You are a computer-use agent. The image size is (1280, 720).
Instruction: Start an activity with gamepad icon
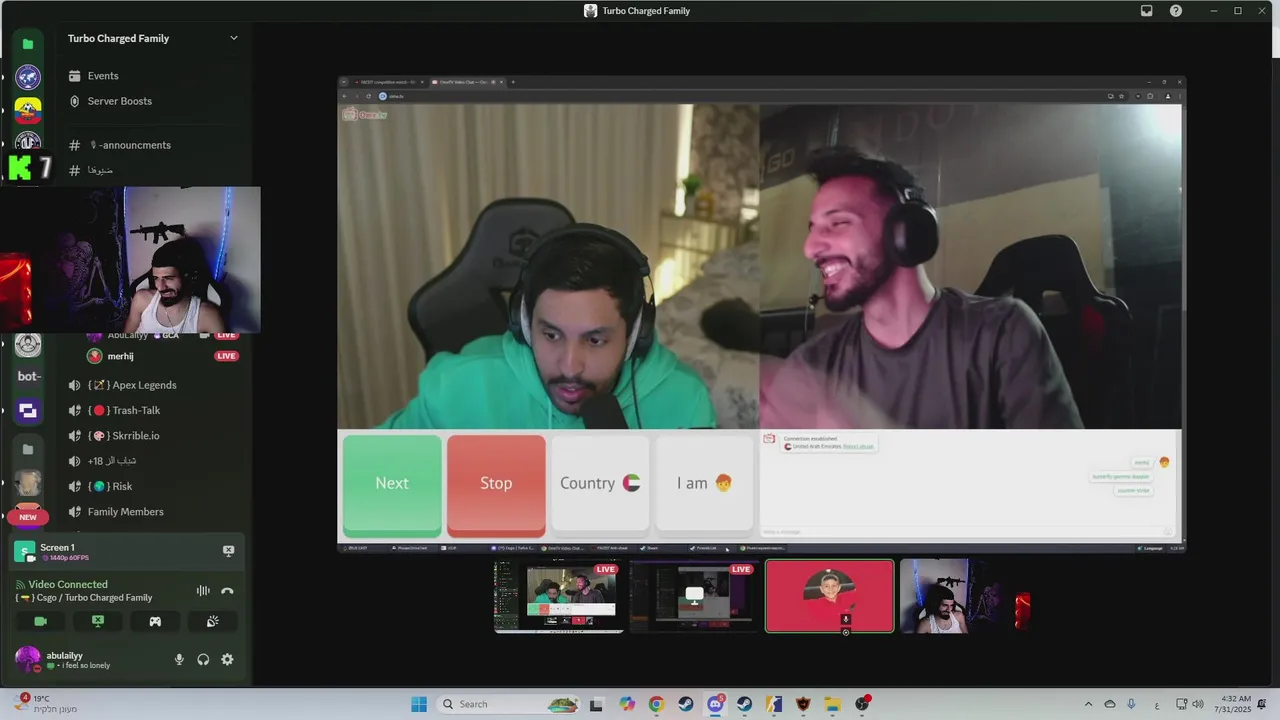(x=155, y=621)
